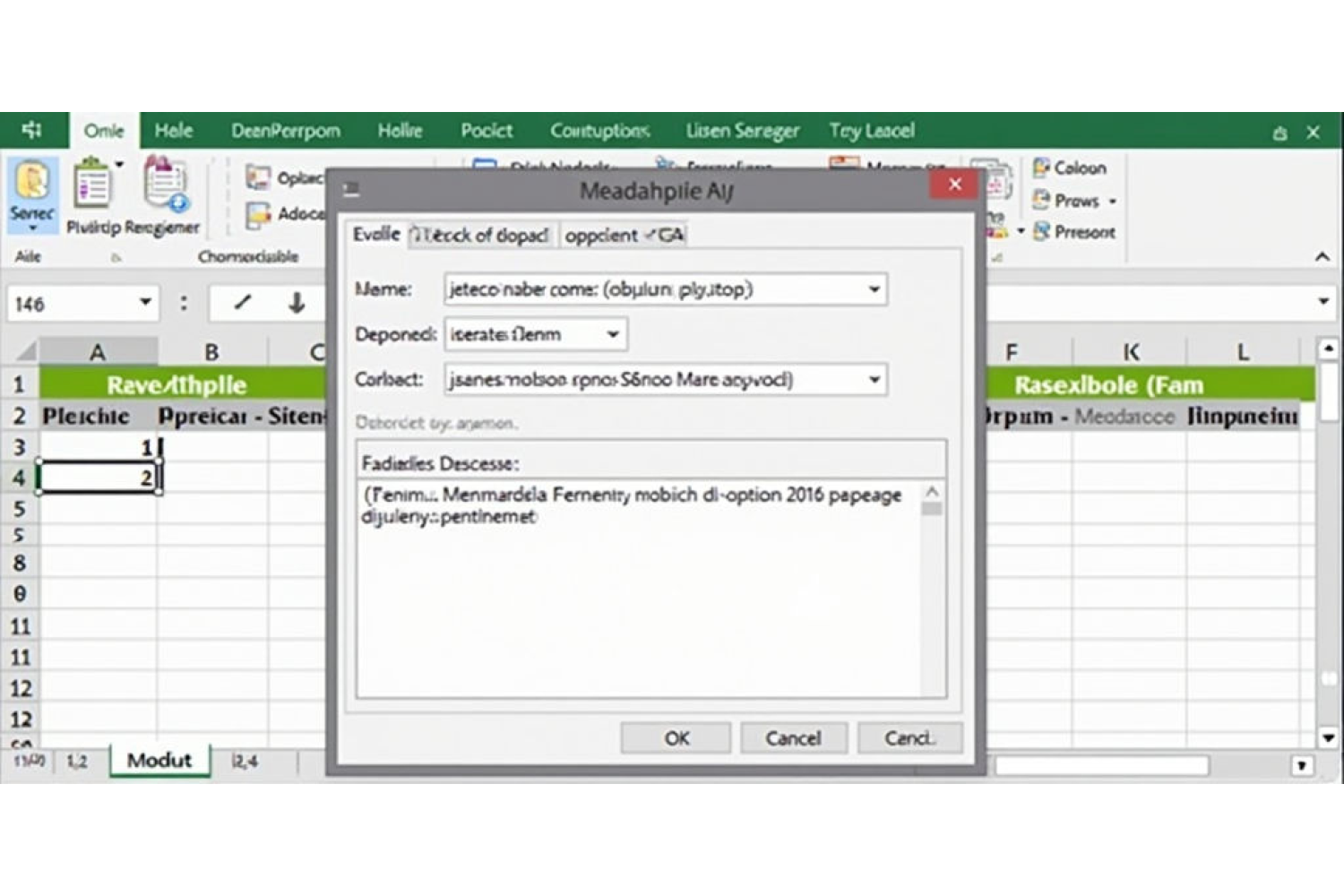1344x896 pixels.
Task: Open the Meme combo box dropdown
Action: 874,289
